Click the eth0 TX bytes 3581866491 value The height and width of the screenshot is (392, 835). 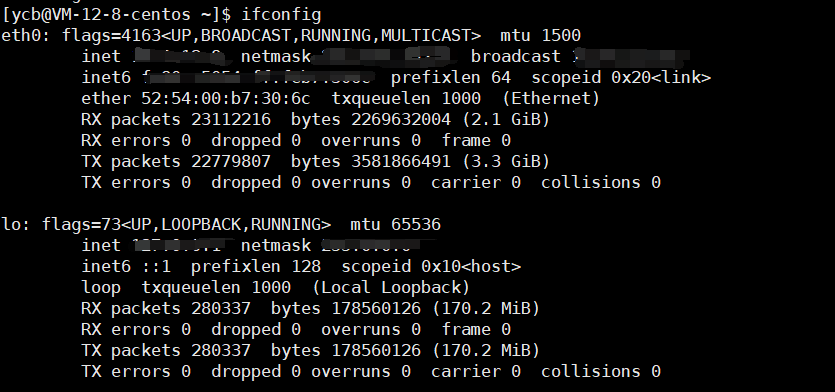point(400,161)
